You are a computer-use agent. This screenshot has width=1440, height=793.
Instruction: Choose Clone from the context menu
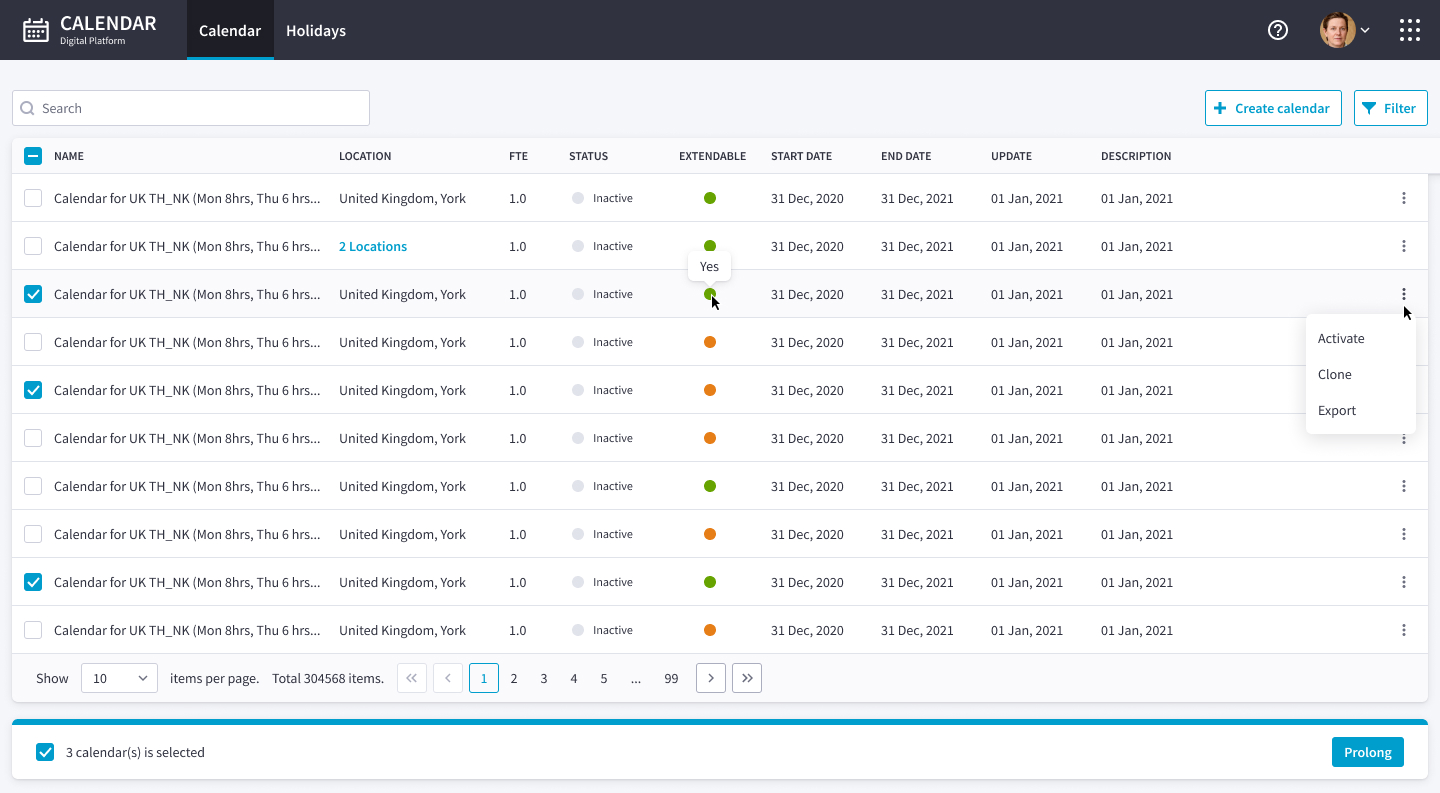click(x=1335, y=374)
